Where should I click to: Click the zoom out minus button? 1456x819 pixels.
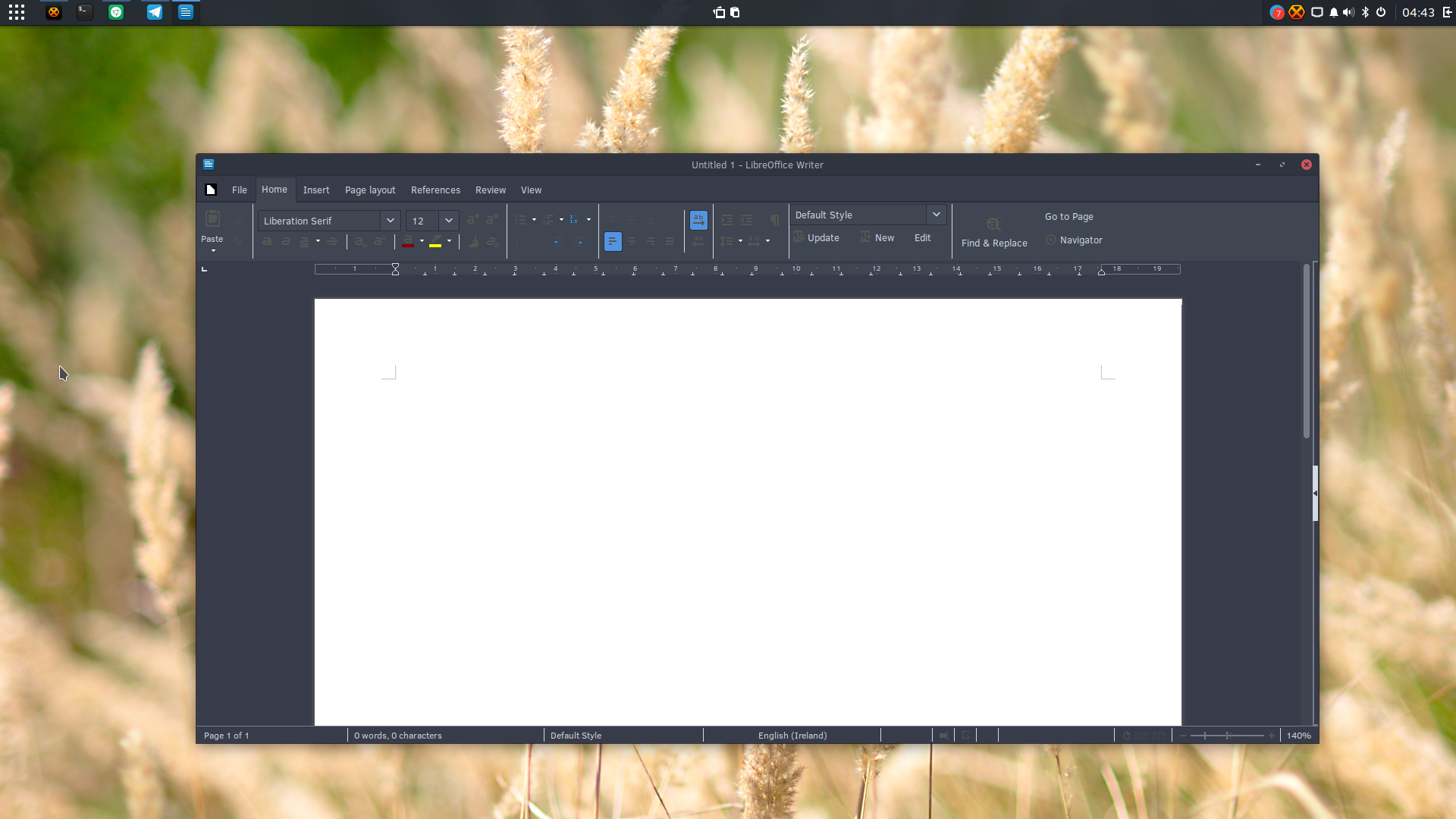coord(1183,736)
